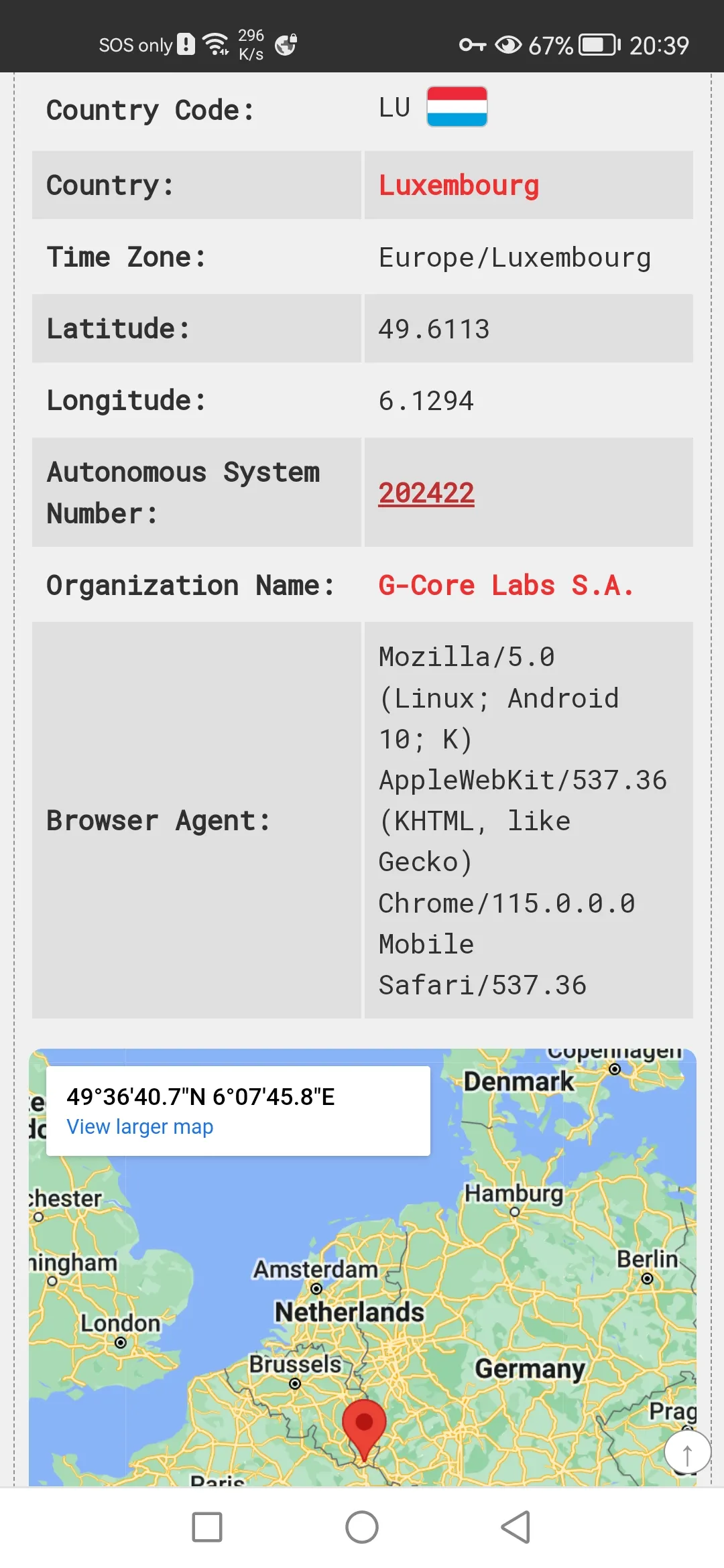The height and width of the screenshot is (1568, 724).
Task: Tap Android back triangle button
Action: click(516, 1527)
